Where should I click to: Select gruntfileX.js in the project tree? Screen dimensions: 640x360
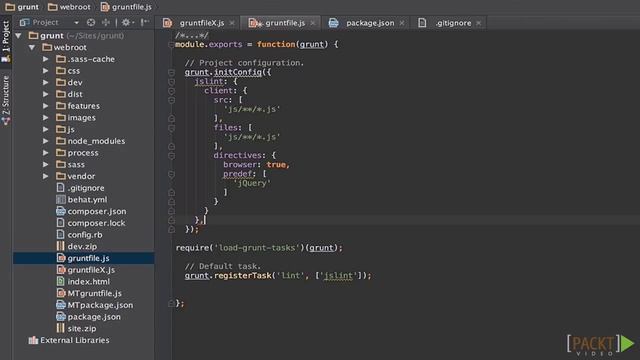pos(91,270)
